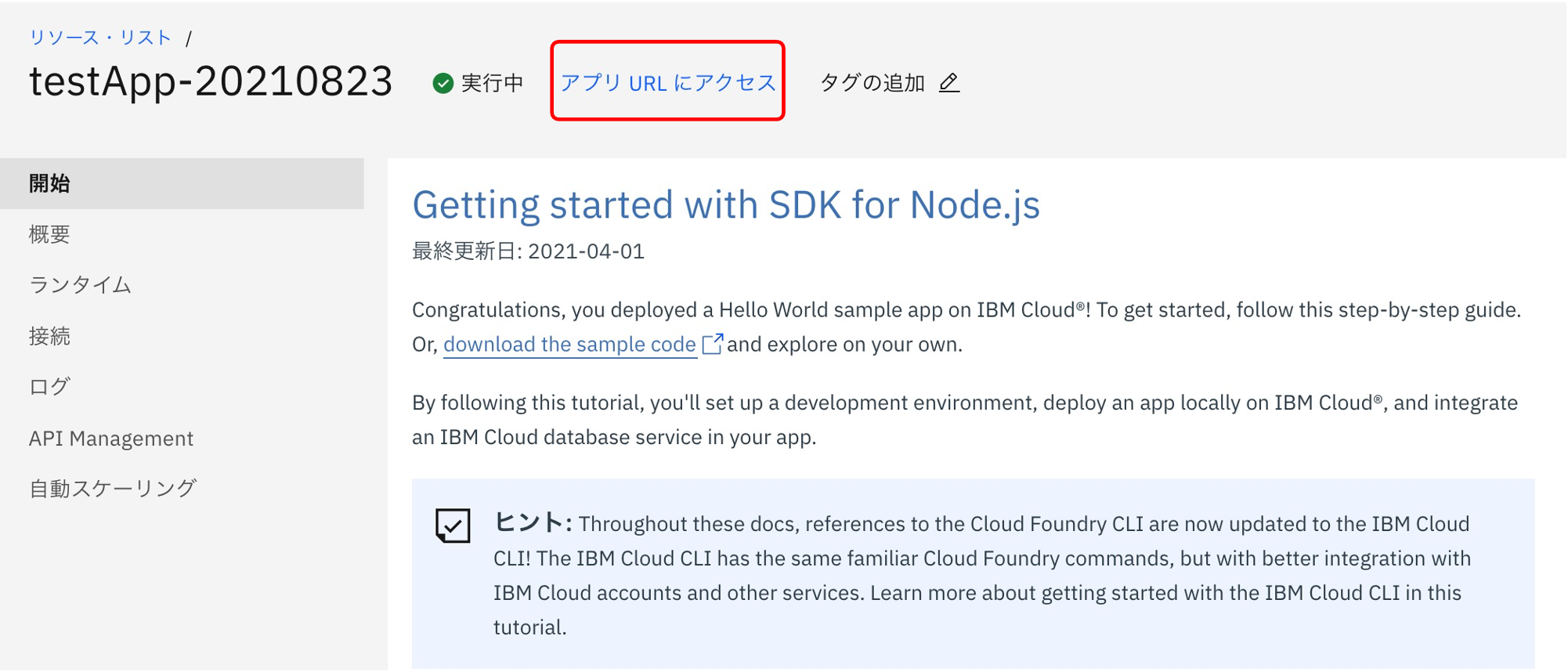Click the testApp-20210823 app title

tap(211, 81)
